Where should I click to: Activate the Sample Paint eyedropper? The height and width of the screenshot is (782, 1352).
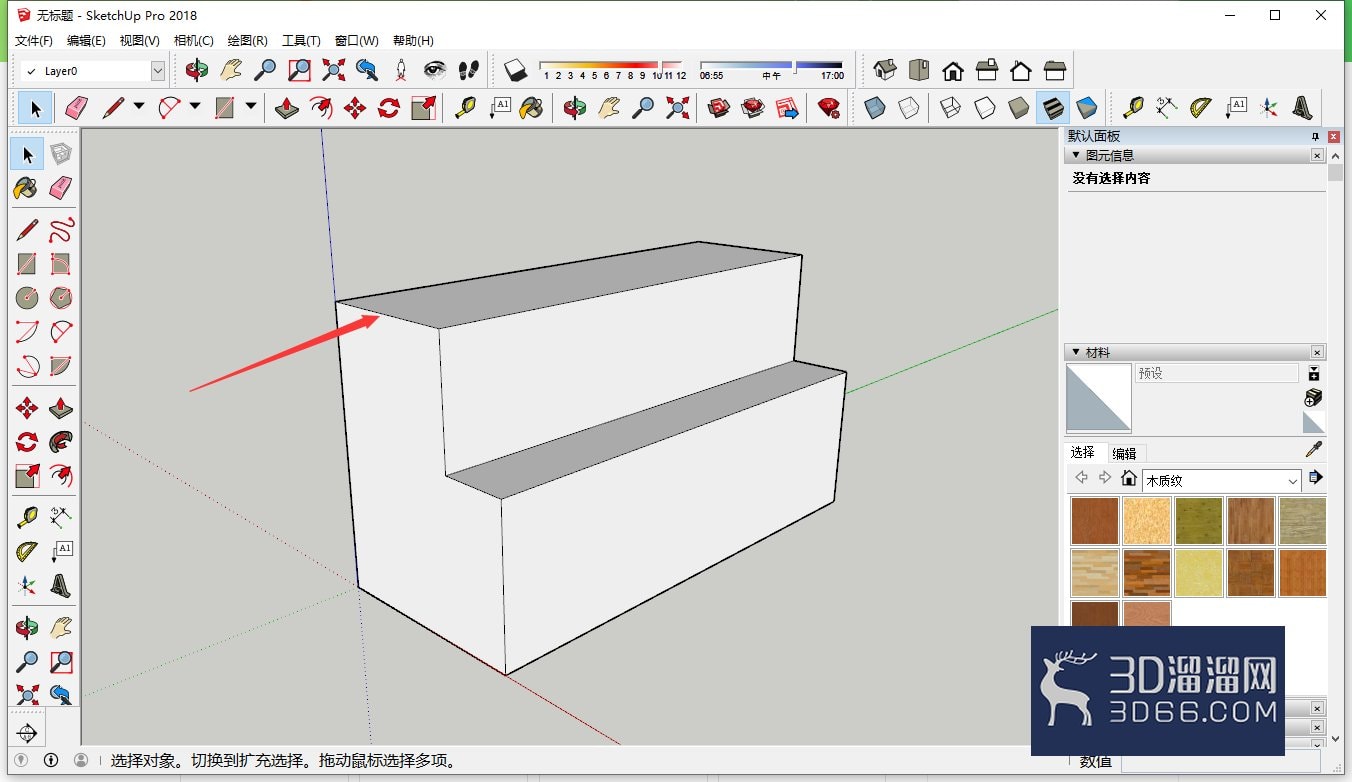click(1314, 449)
